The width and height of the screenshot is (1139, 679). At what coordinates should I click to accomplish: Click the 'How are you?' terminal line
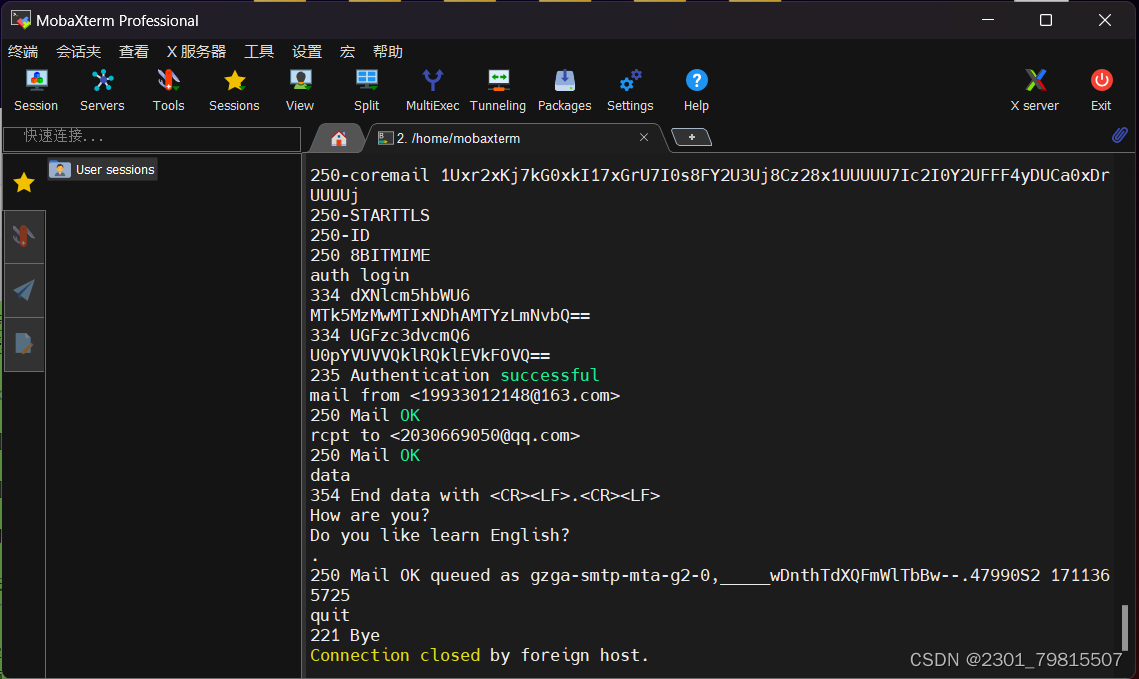[x=370, y=516]
